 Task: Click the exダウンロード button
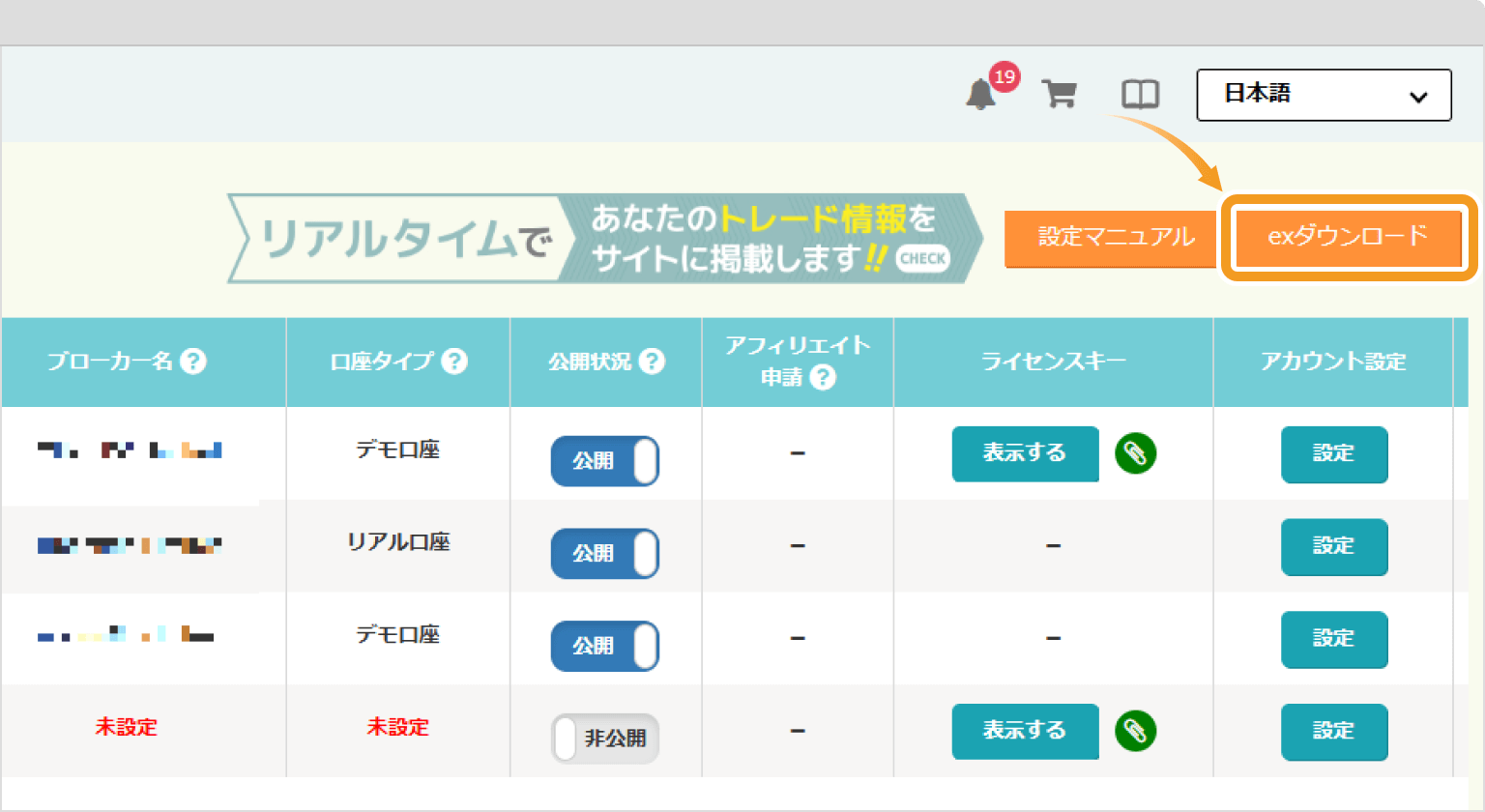click(x=1348, y=237)
